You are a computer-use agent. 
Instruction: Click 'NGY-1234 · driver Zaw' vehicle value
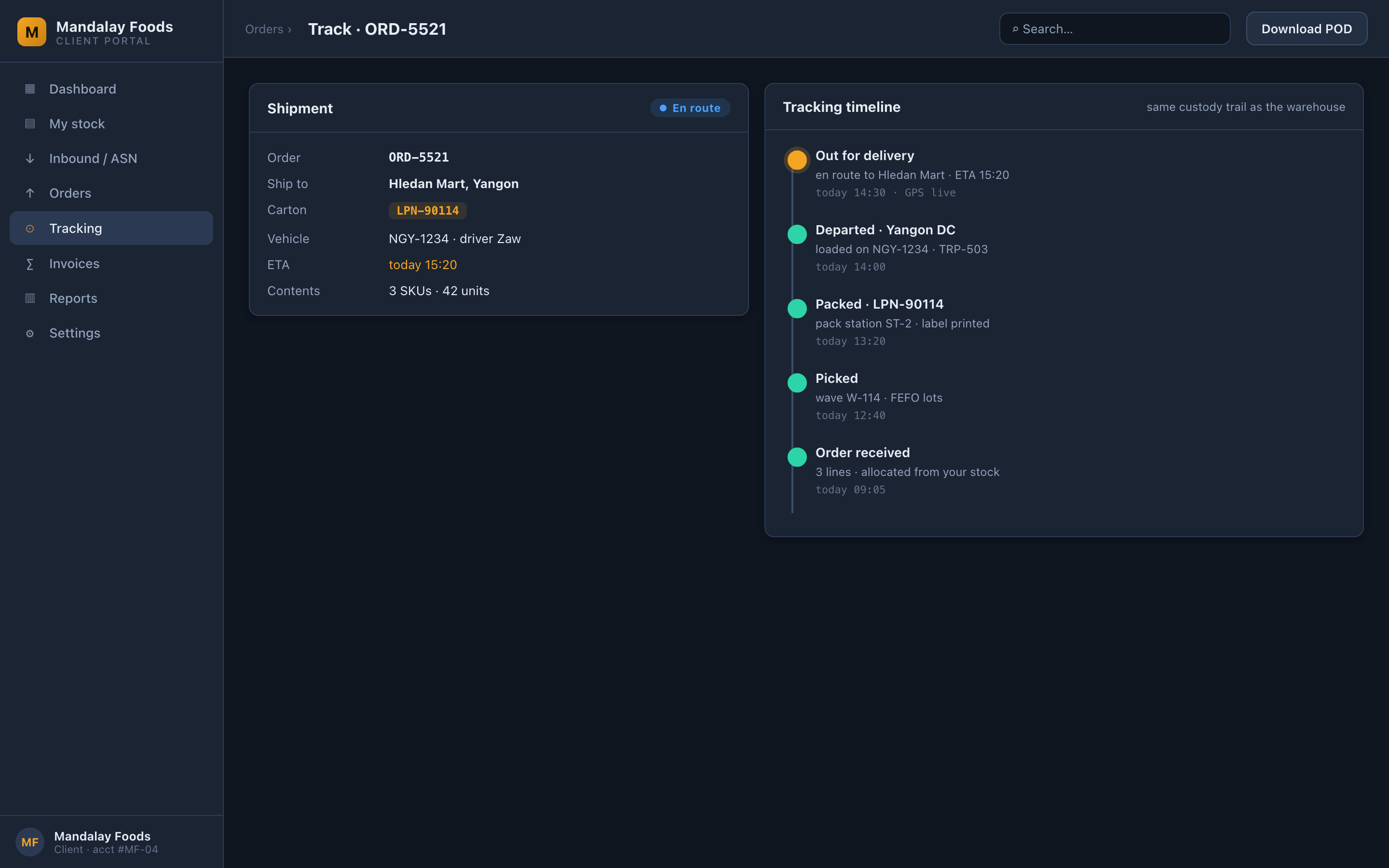point(455,239)
